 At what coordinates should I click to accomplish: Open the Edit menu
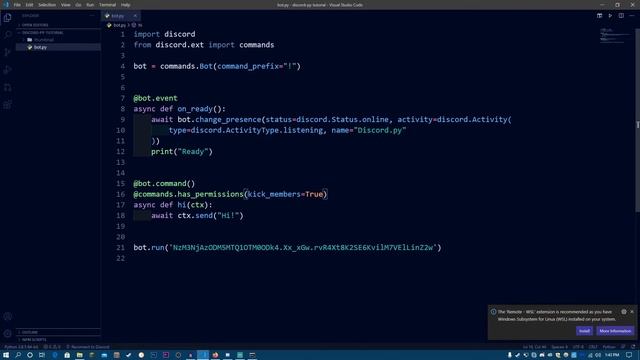[x=29, y=5]
